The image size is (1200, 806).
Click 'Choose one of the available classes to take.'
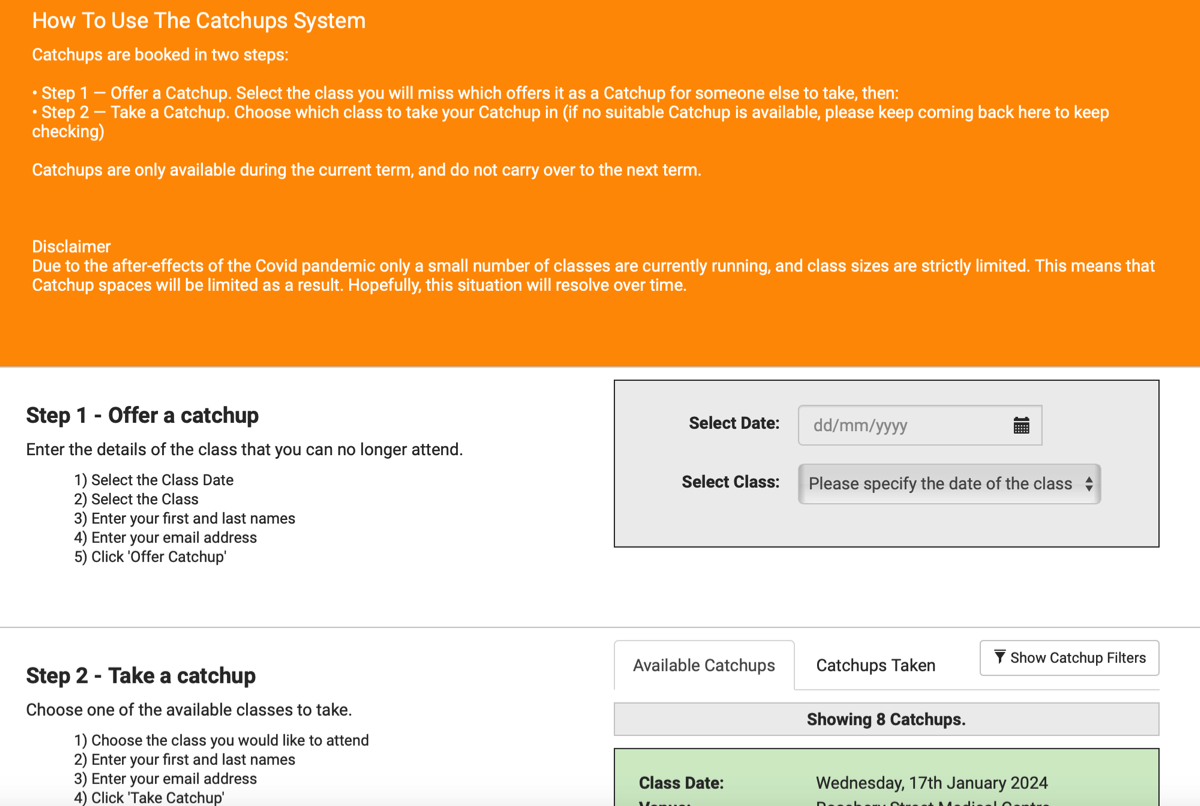189,710
